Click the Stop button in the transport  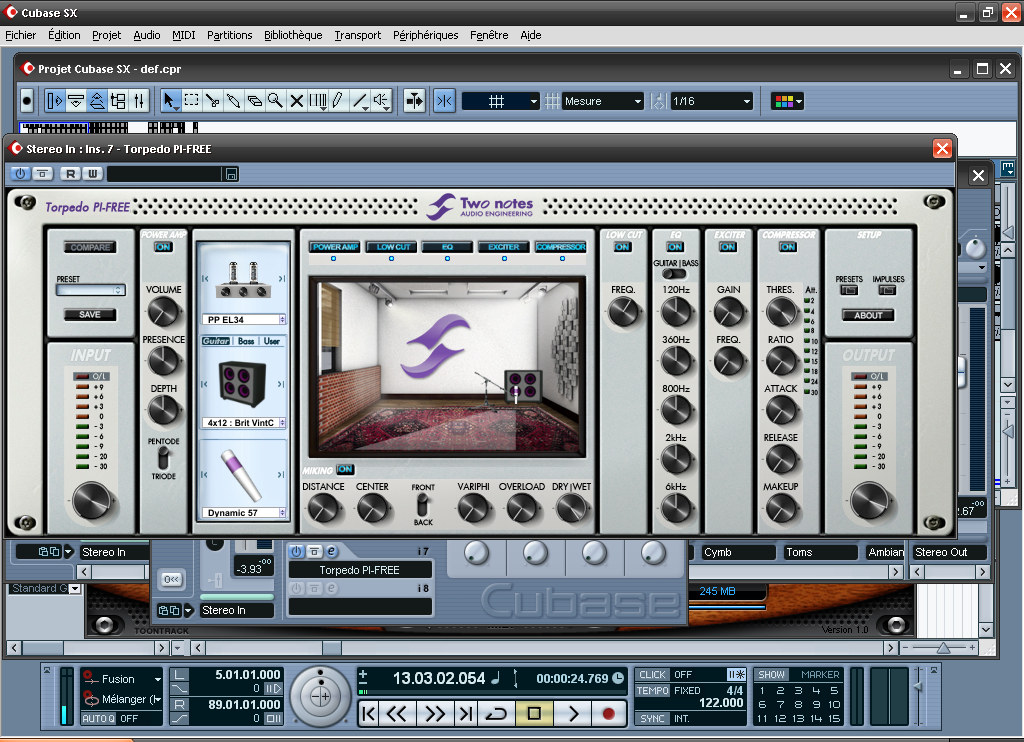point(534,713)
